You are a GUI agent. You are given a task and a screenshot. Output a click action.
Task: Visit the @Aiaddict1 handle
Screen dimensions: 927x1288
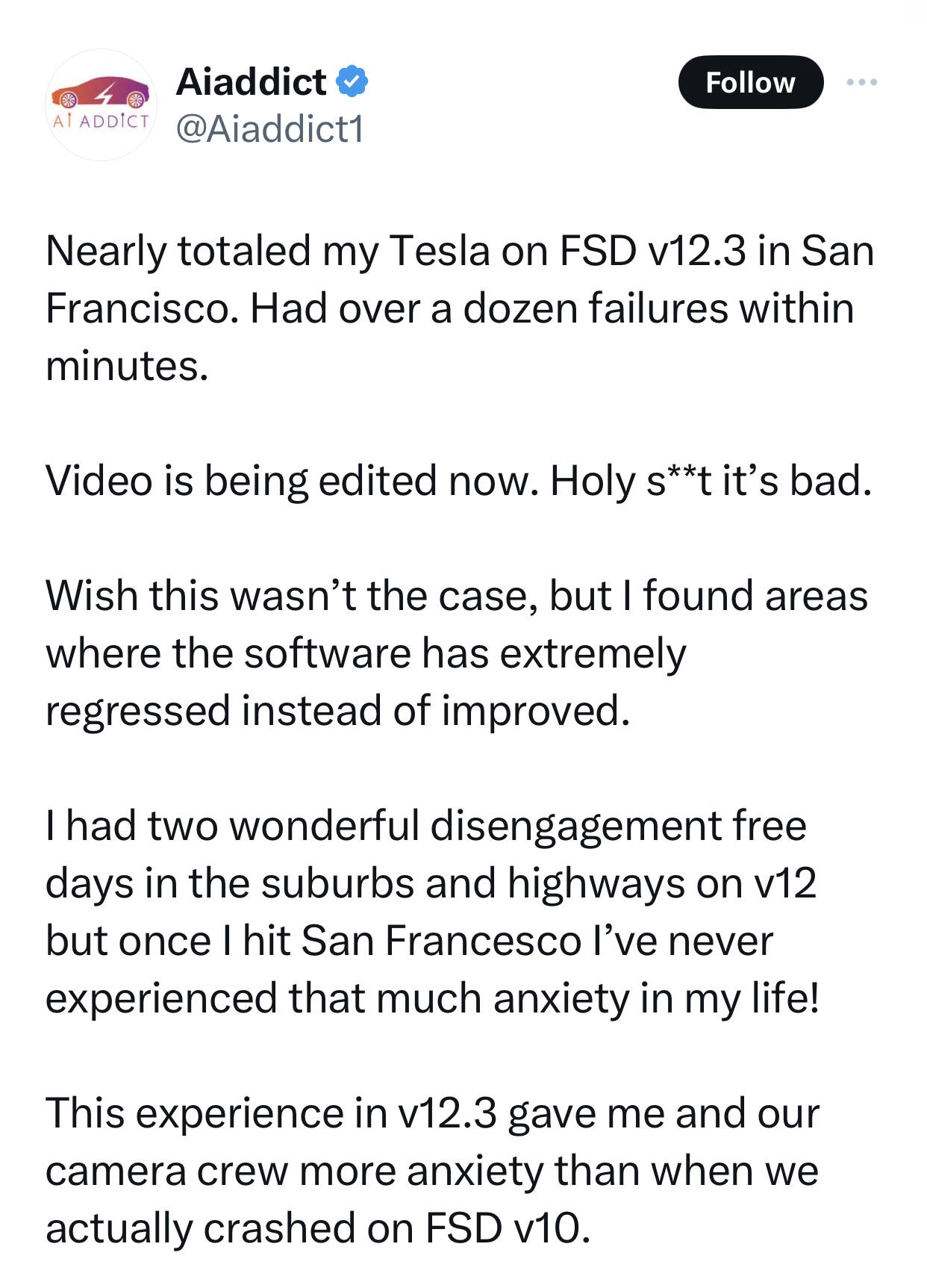coord(269,128)
